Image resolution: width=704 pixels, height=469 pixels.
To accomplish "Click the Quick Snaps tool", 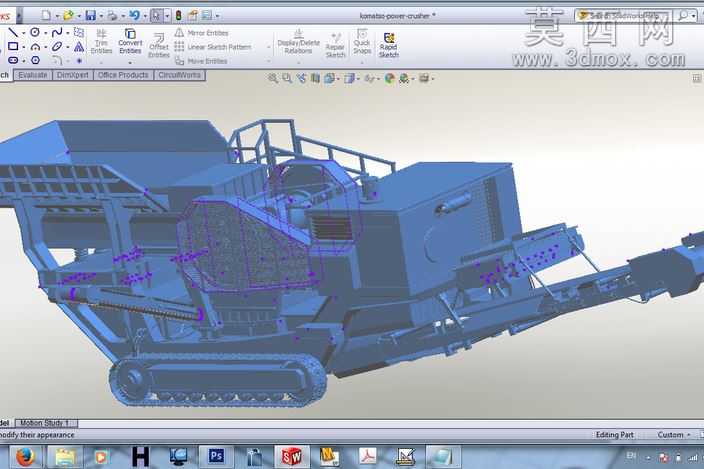I will click(x=362, y=41).
